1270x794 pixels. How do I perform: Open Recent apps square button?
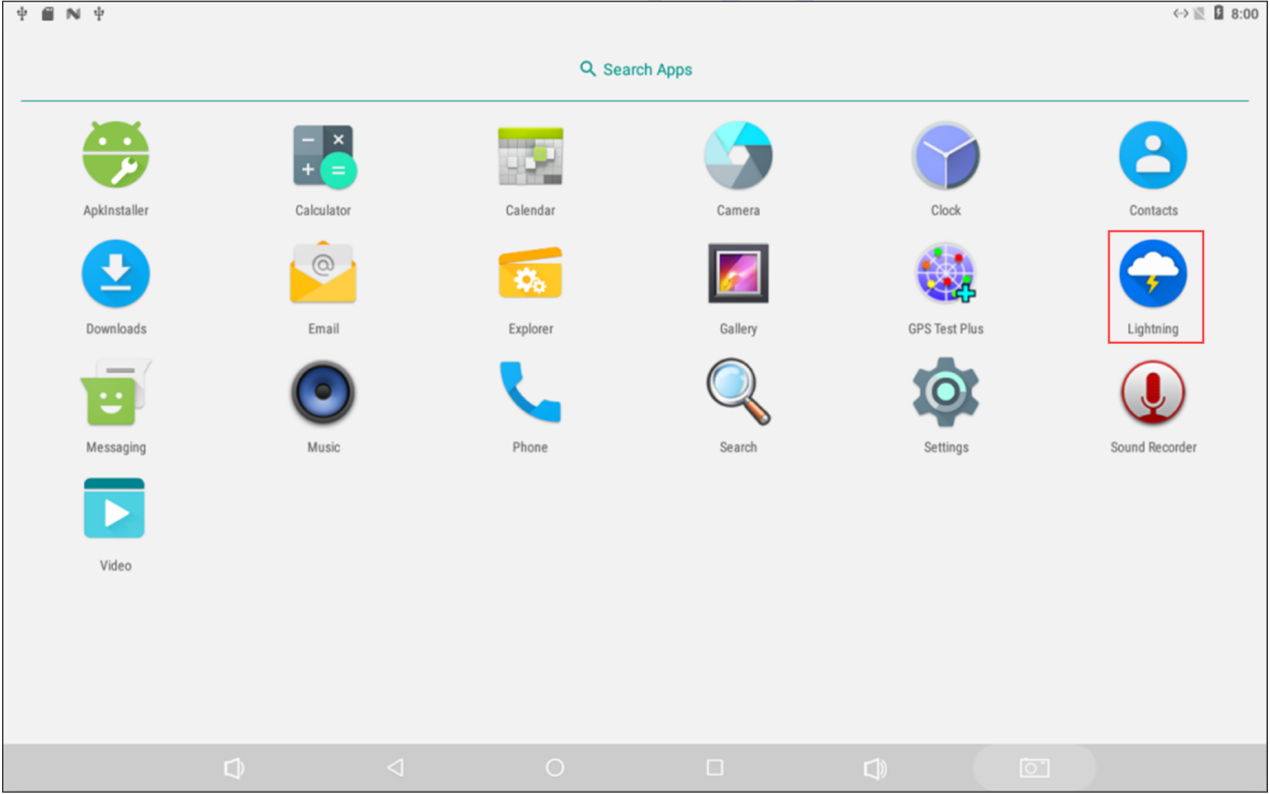[714, 768]
